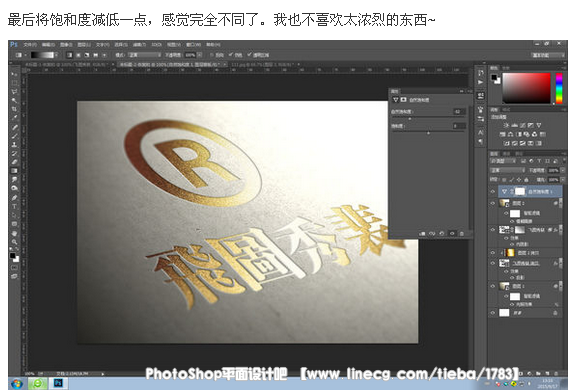Select the Move tool in the toolbox
The image size is (569, 391).
(14, 74)
